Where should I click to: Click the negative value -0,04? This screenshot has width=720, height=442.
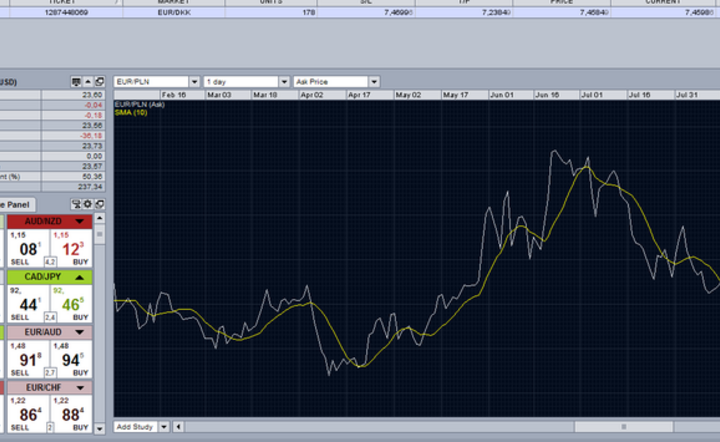[x=73, y=105]
